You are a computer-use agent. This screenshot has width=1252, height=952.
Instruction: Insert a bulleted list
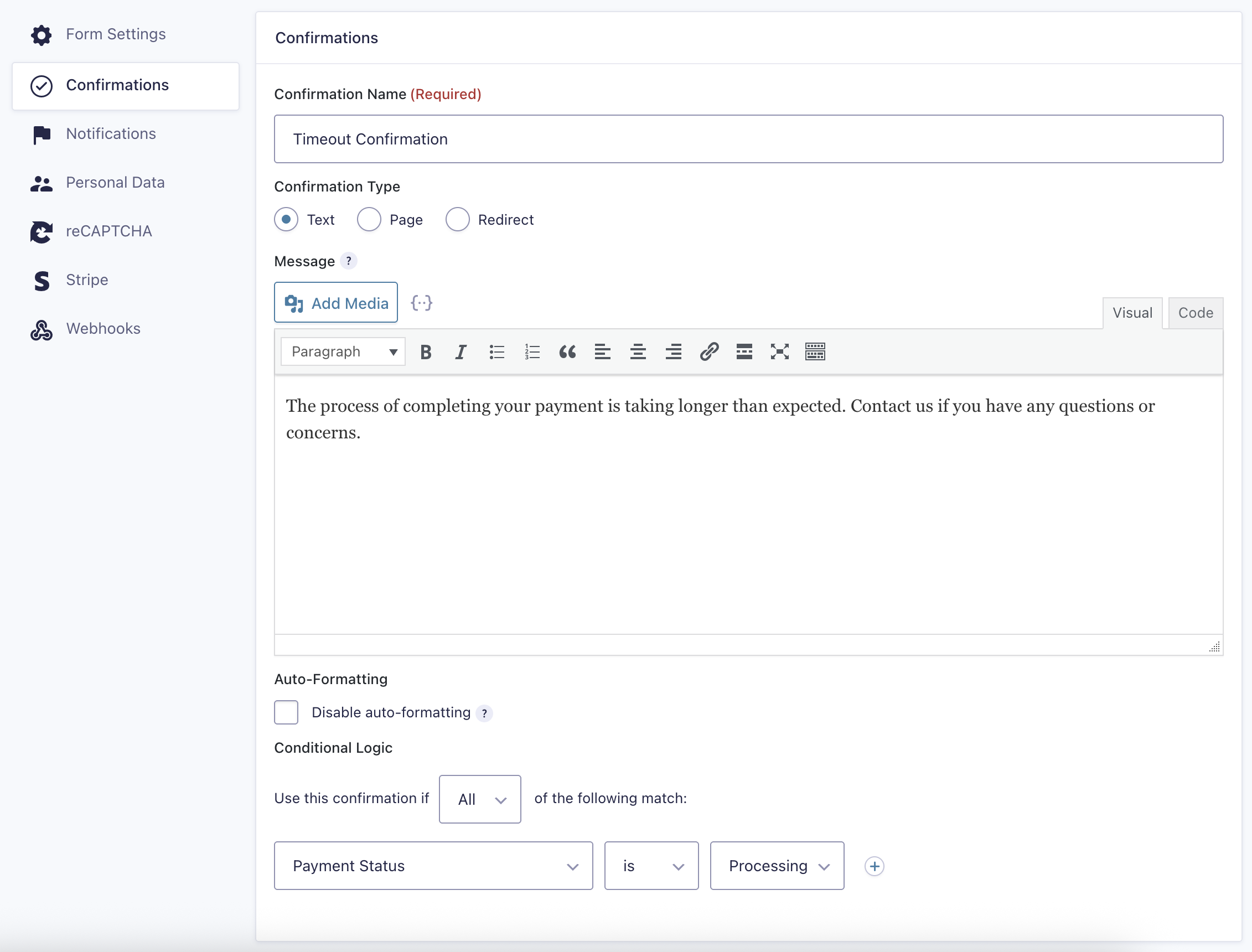[x=496, y=352]
